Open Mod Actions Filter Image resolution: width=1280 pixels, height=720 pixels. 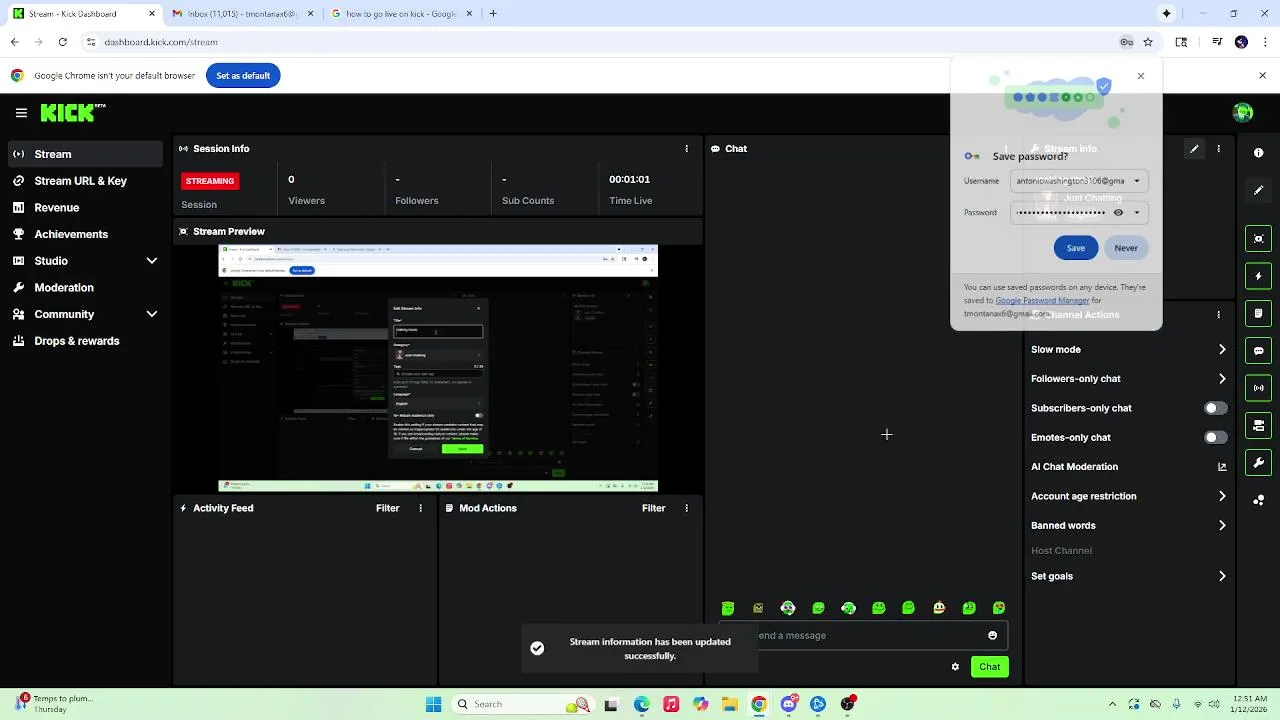tap(653, 508)
